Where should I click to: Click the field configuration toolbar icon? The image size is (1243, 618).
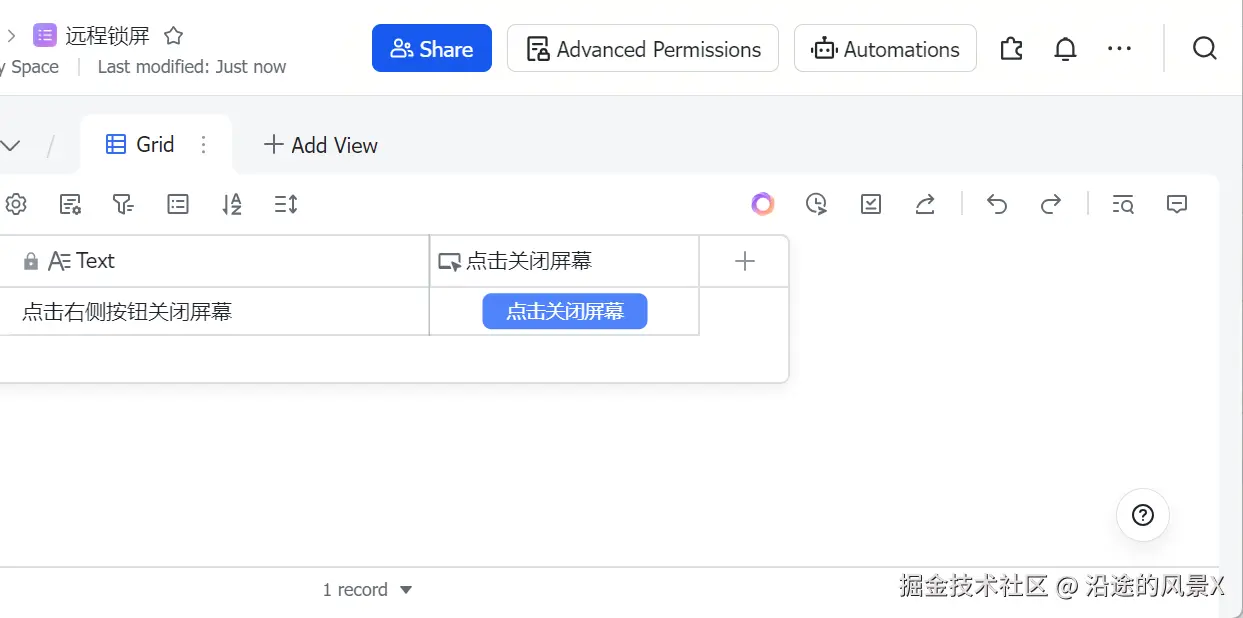[x=70, y=205]
